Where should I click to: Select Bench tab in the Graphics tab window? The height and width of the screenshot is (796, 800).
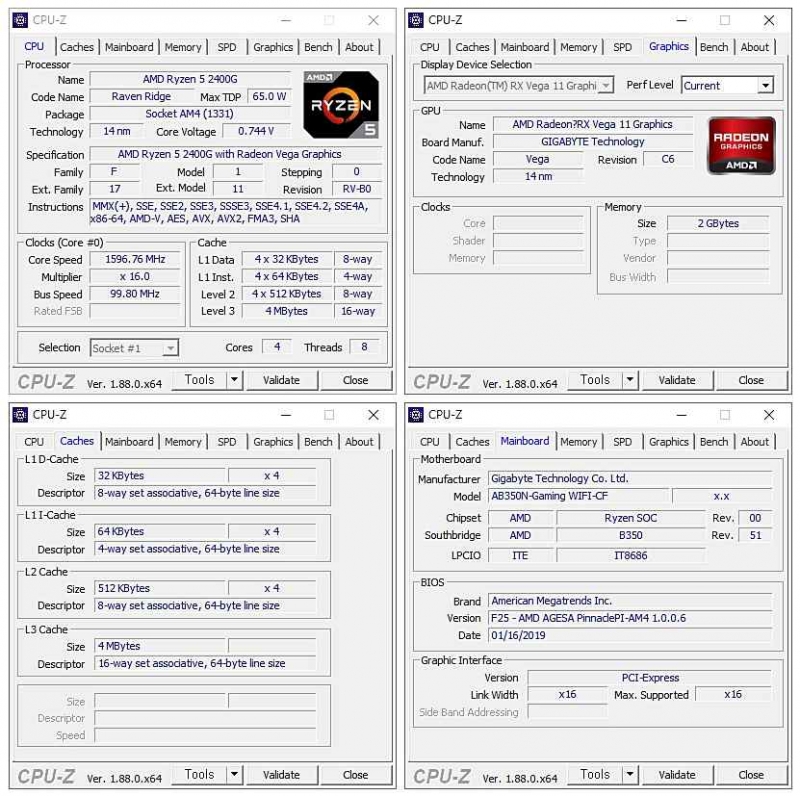714,47
